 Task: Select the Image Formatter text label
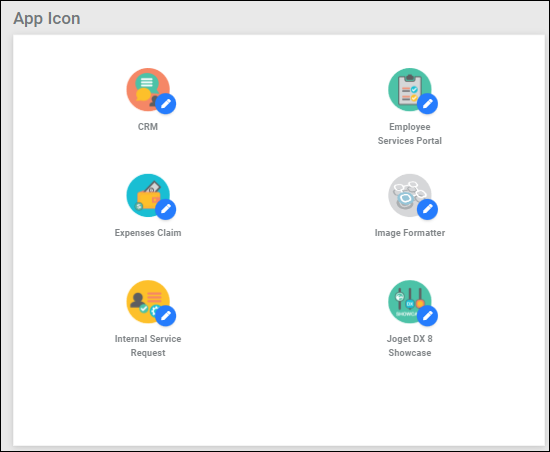(409, 233)
